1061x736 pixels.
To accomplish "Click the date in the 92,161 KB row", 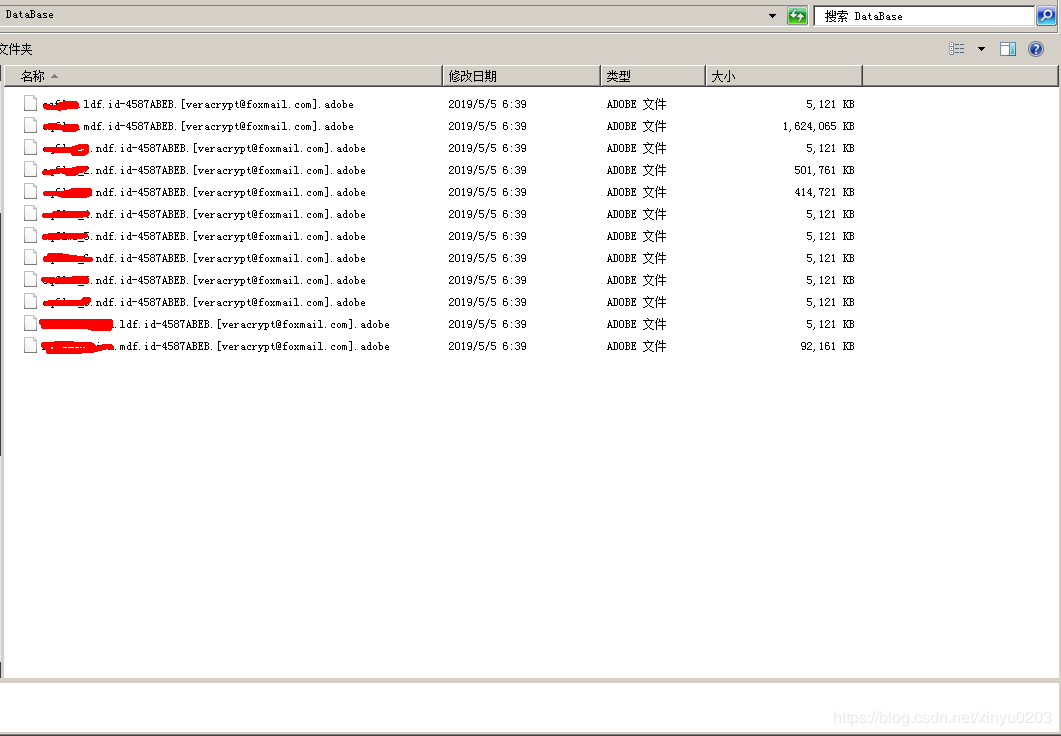I will click(487, 346).
